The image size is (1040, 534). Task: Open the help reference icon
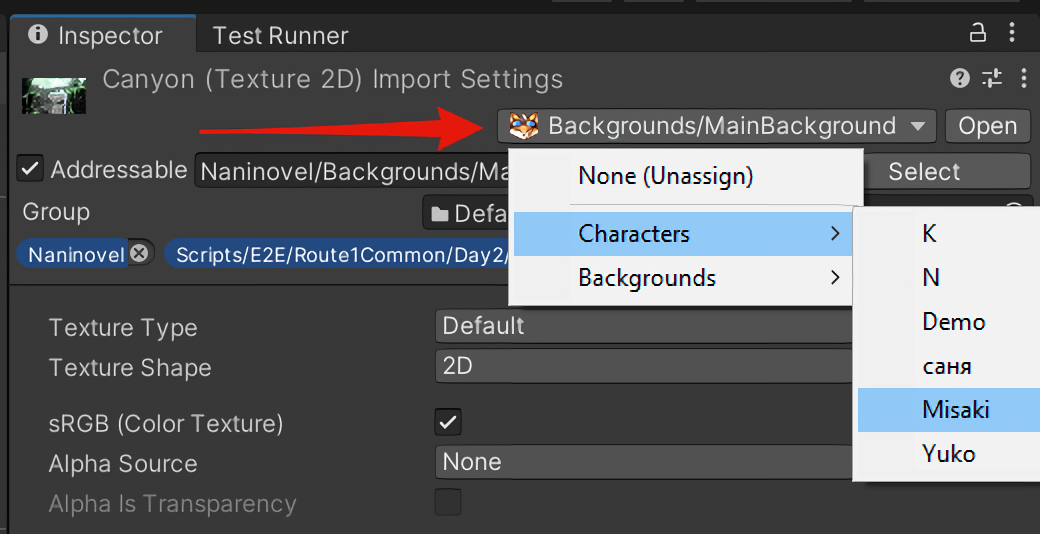coord(959,79)
